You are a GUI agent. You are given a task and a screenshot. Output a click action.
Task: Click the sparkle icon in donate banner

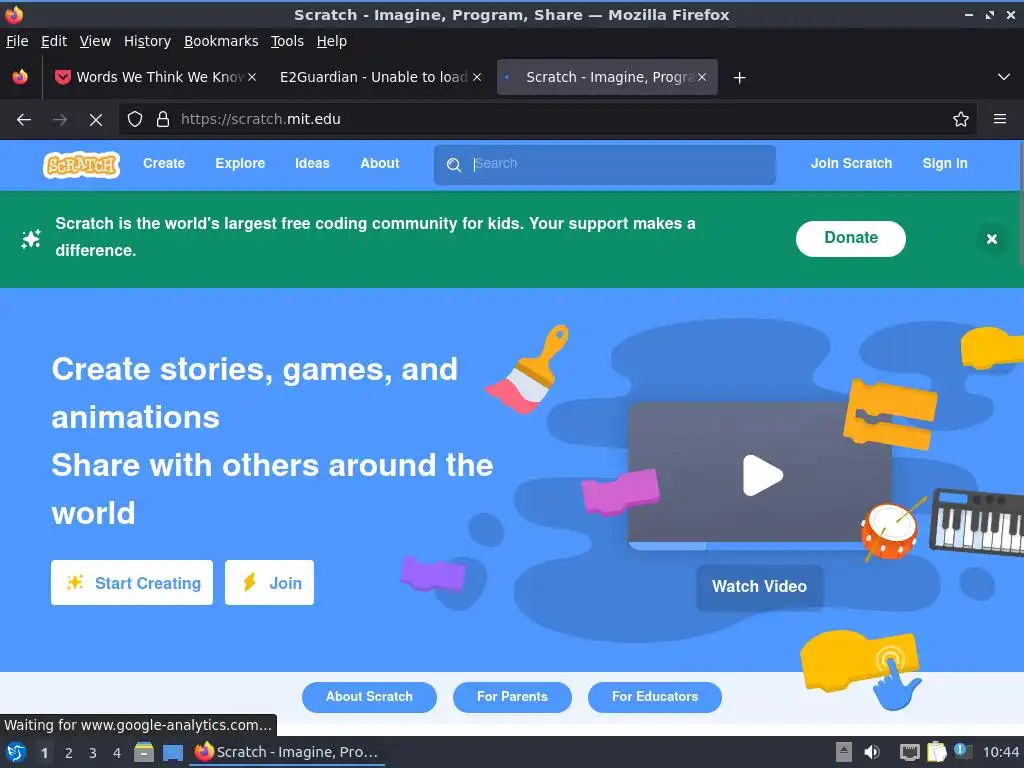click(31, 239)
